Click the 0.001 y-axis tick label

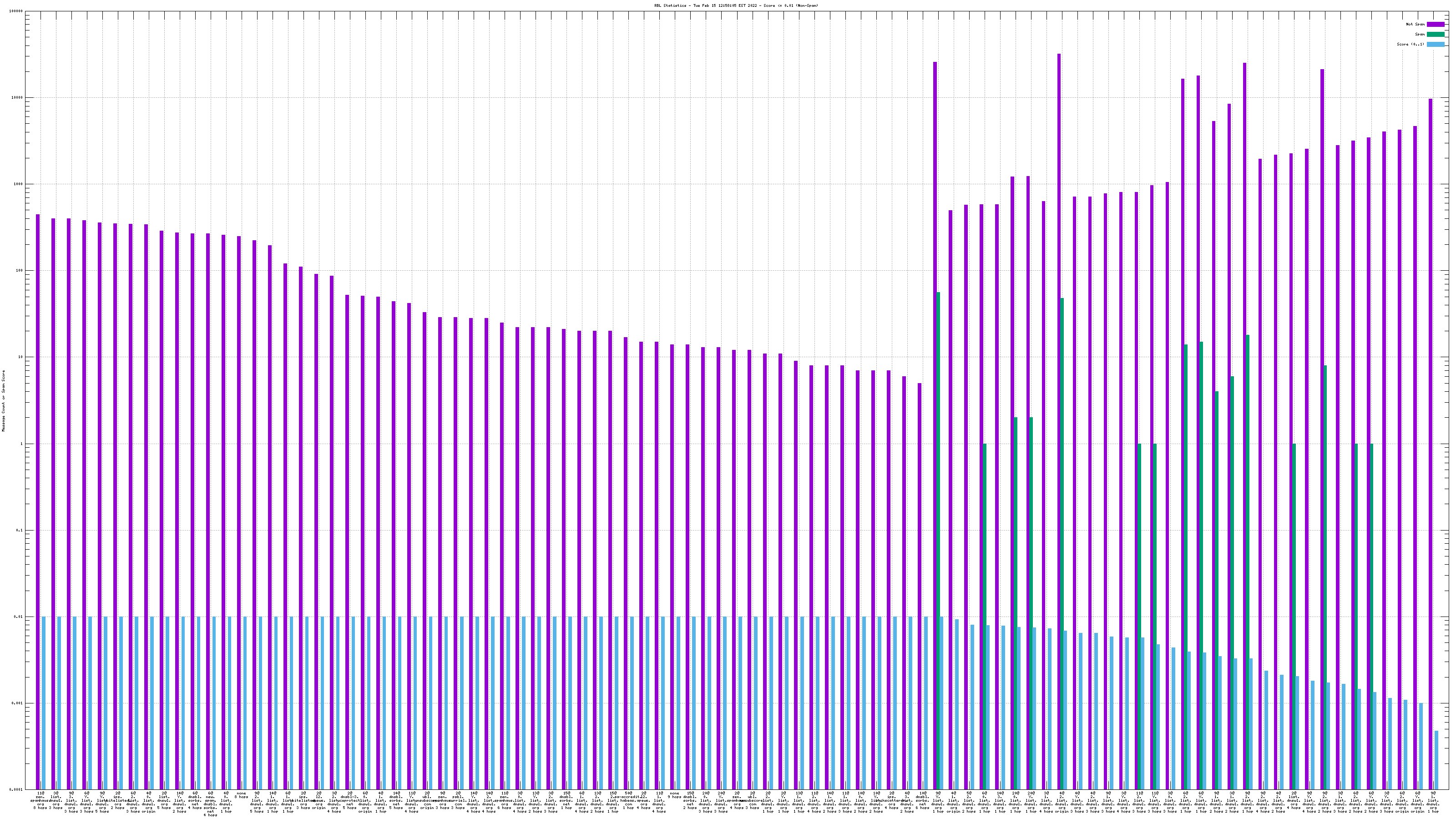click(x=18, y=704)
